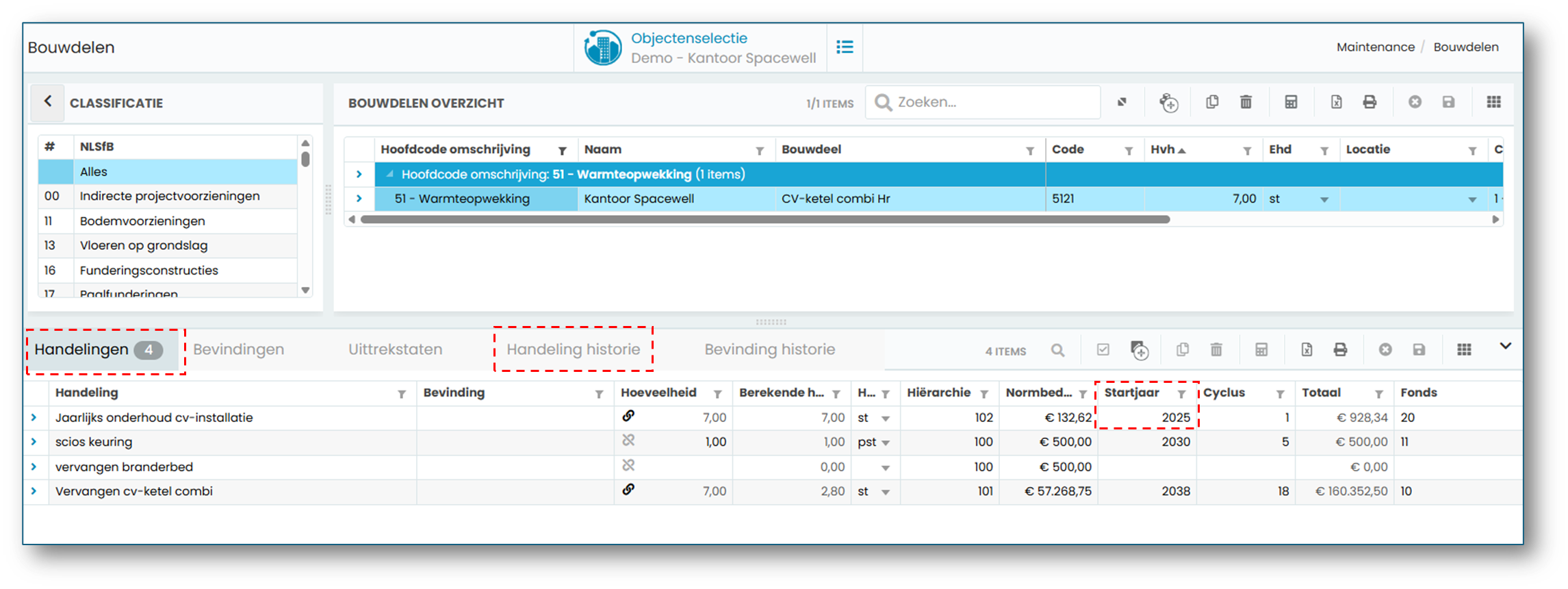Toggle the select-all checkbox icon in handelingen toolbar
Image resolution: width=1568 pixels, height=589 pixels.
(1103, 350)
